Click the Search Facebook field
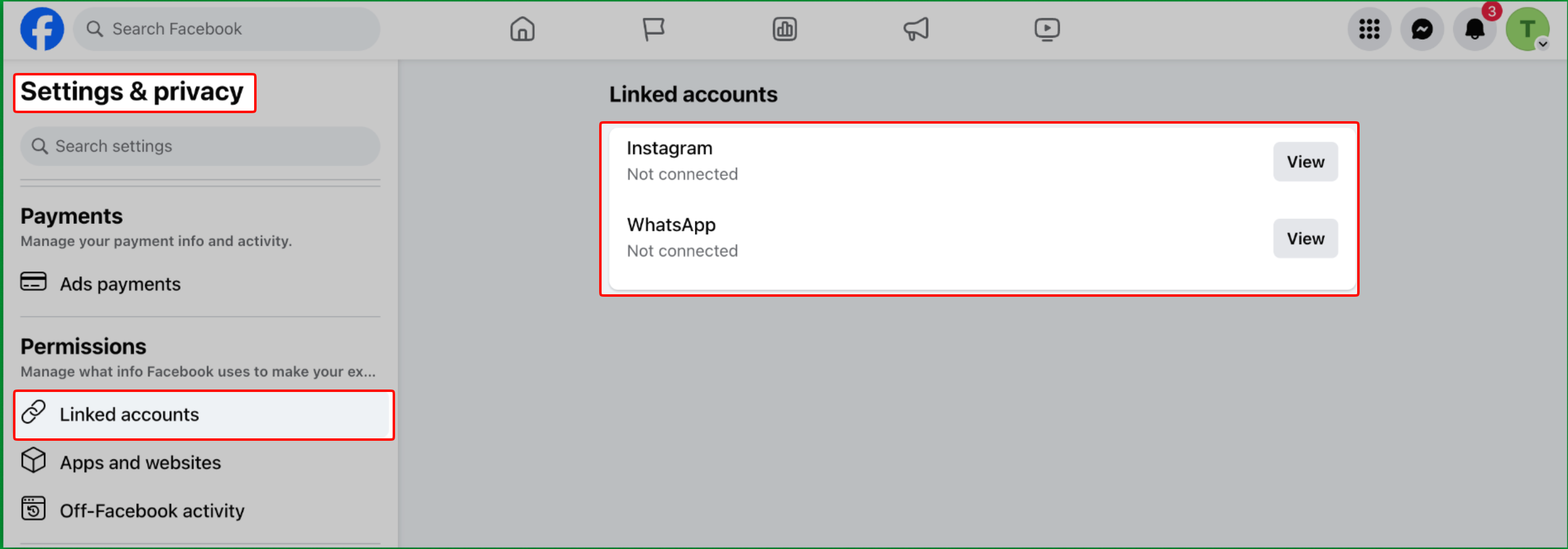The image size is (1568, 549). coord(226,29)
